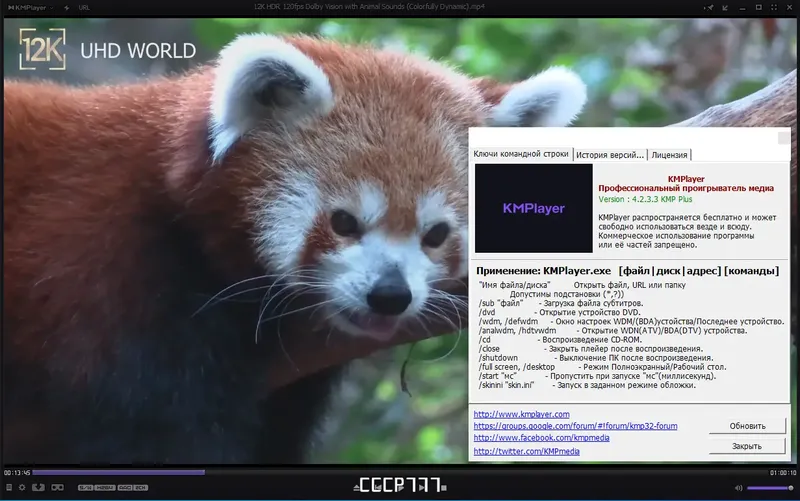The height and width of the screenshot is (501, 800).
Task: Click the KMPlayer logo image in dialog
Action: point(534,208)
